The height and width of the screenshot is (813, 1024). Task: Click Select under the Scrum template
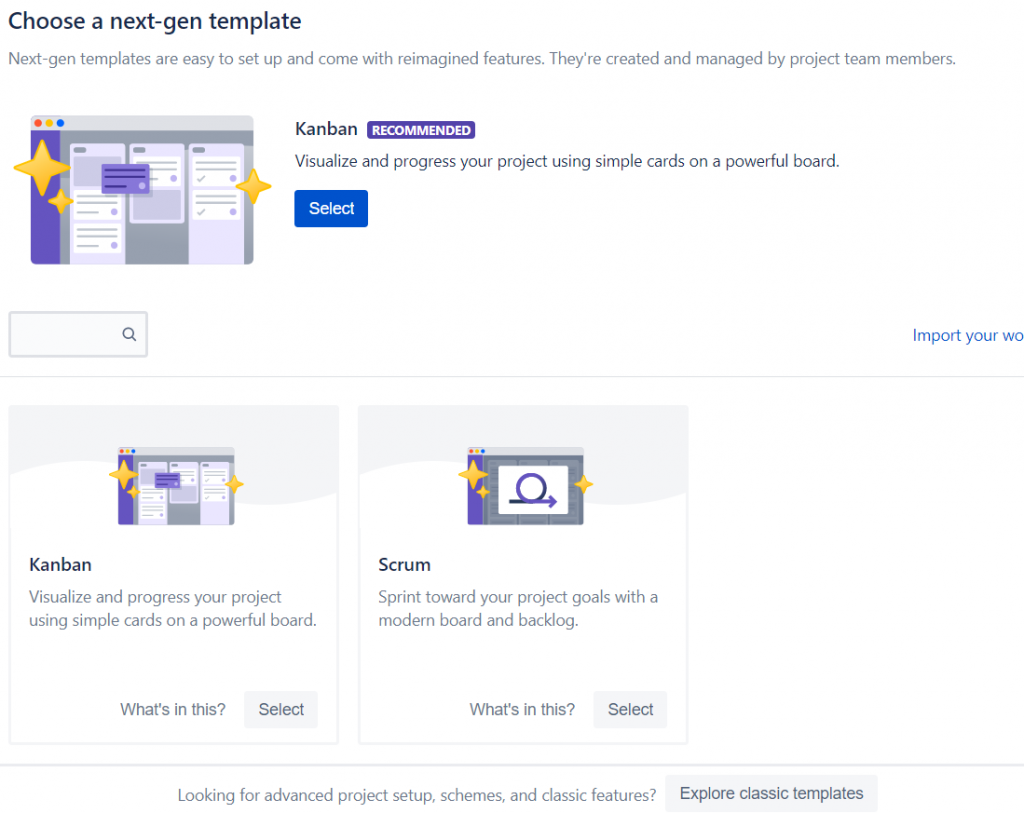[x=630, y=709]
